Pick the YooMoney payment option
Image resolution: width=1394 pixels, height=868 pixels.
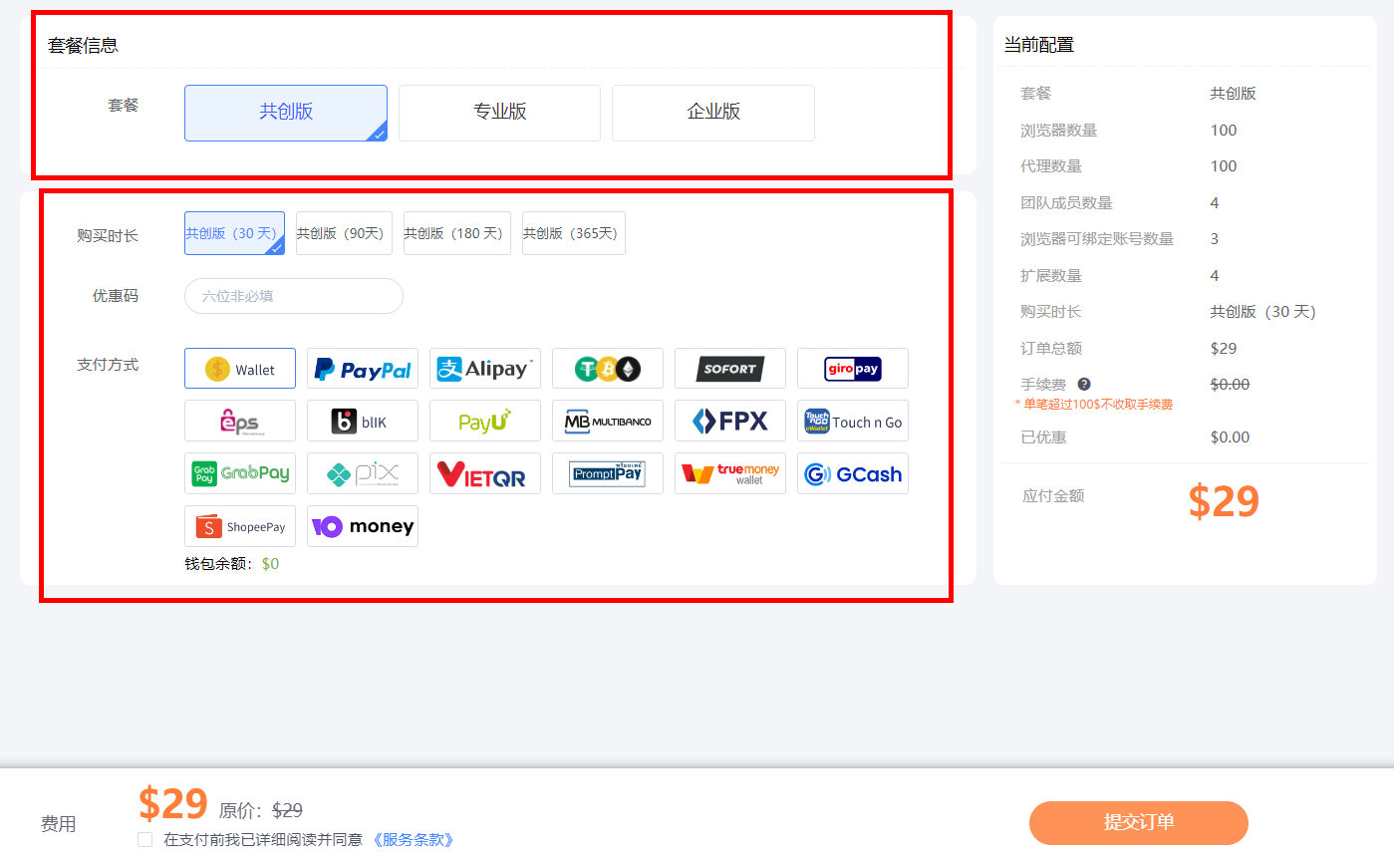(x=363, y=526)
